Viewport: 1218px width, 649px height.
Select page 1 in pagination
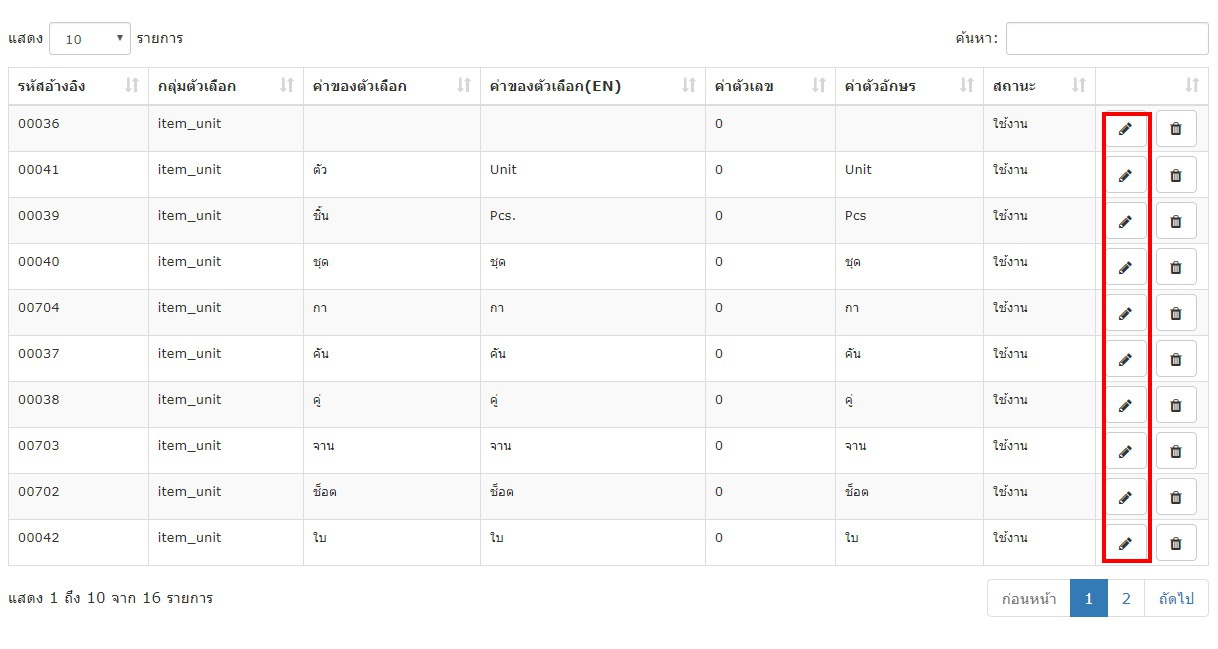(x=1089, y=599)
